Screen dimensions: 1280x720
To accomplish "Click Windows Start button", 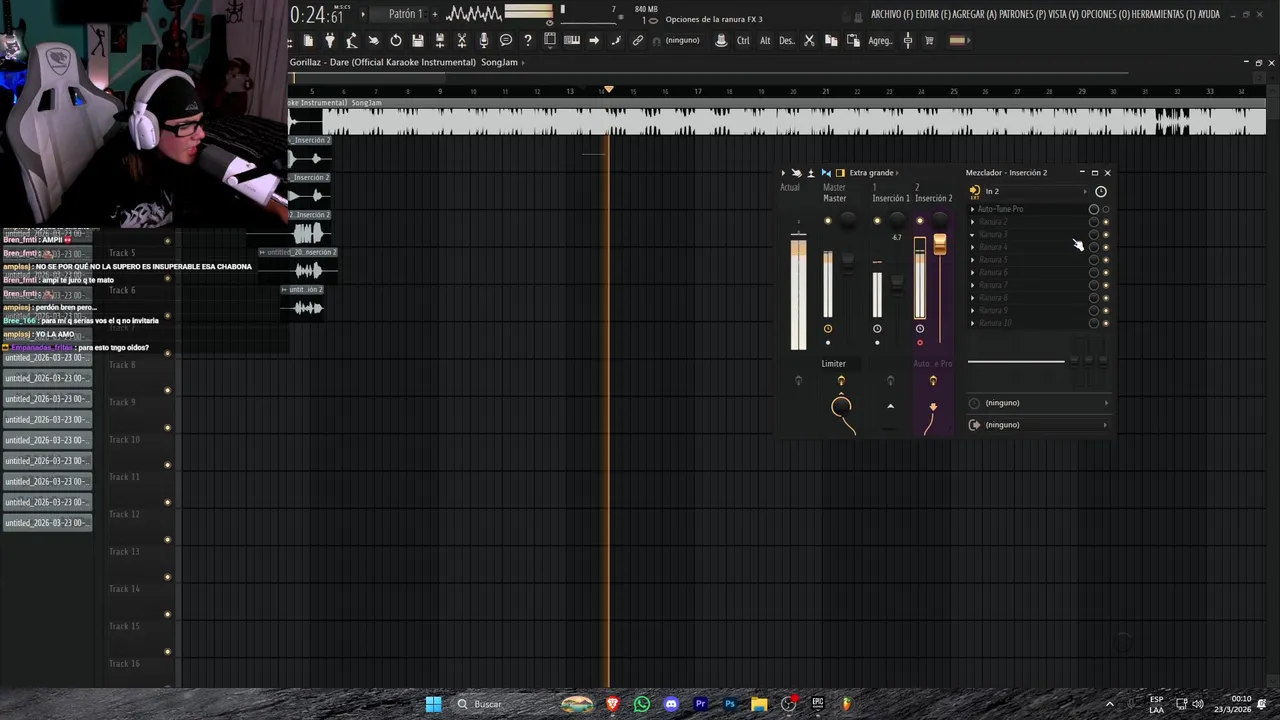I will coord(433,704).
